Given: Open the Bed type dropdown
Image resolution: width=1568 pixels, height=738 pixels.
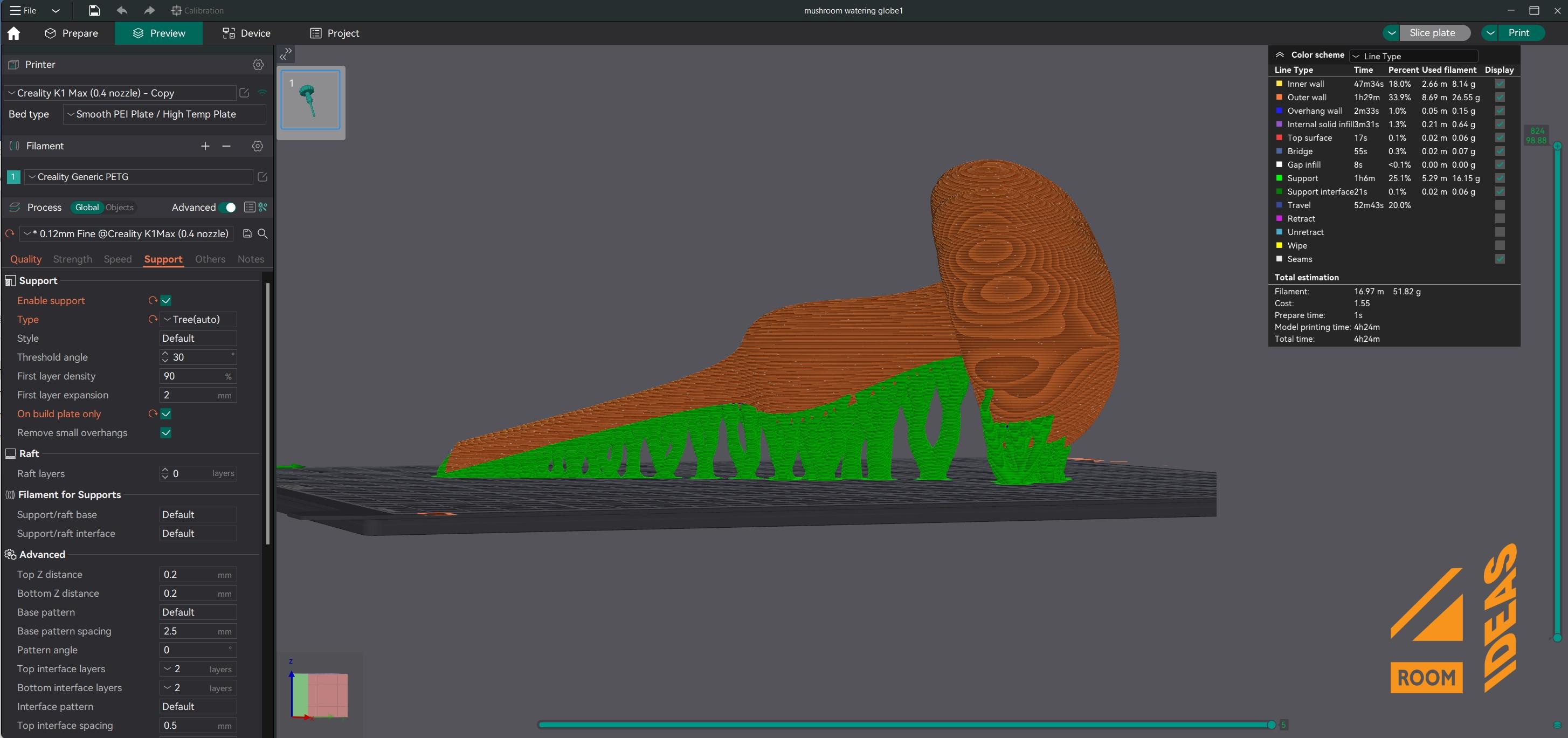Looking at the screenshot, I should pos(164,114).
